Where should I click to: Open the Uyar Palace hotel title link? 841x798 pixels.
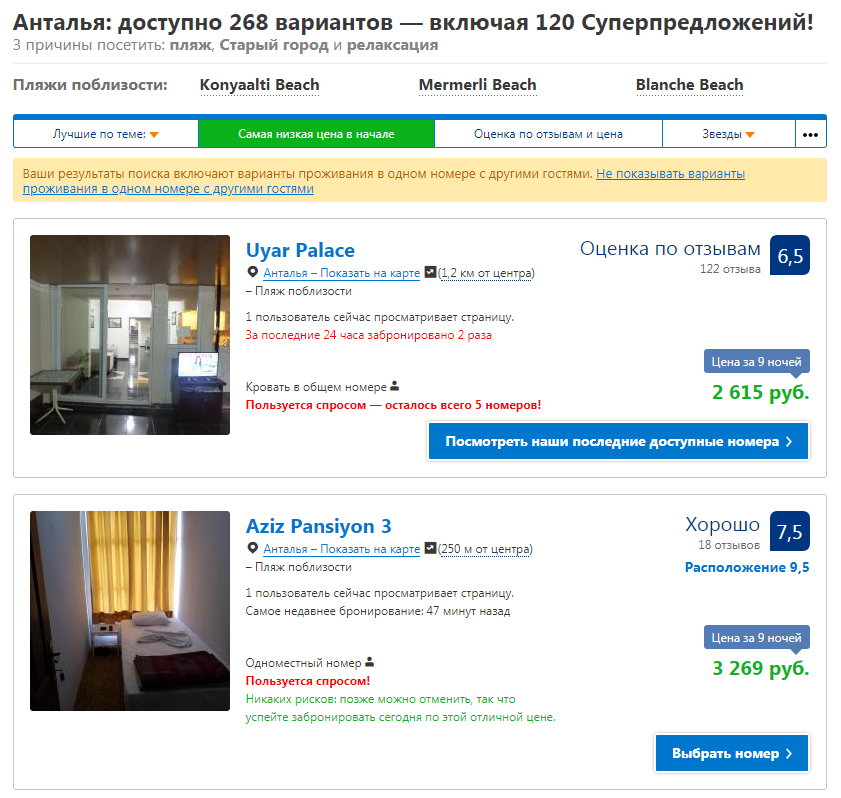click(x=300, y=250)
